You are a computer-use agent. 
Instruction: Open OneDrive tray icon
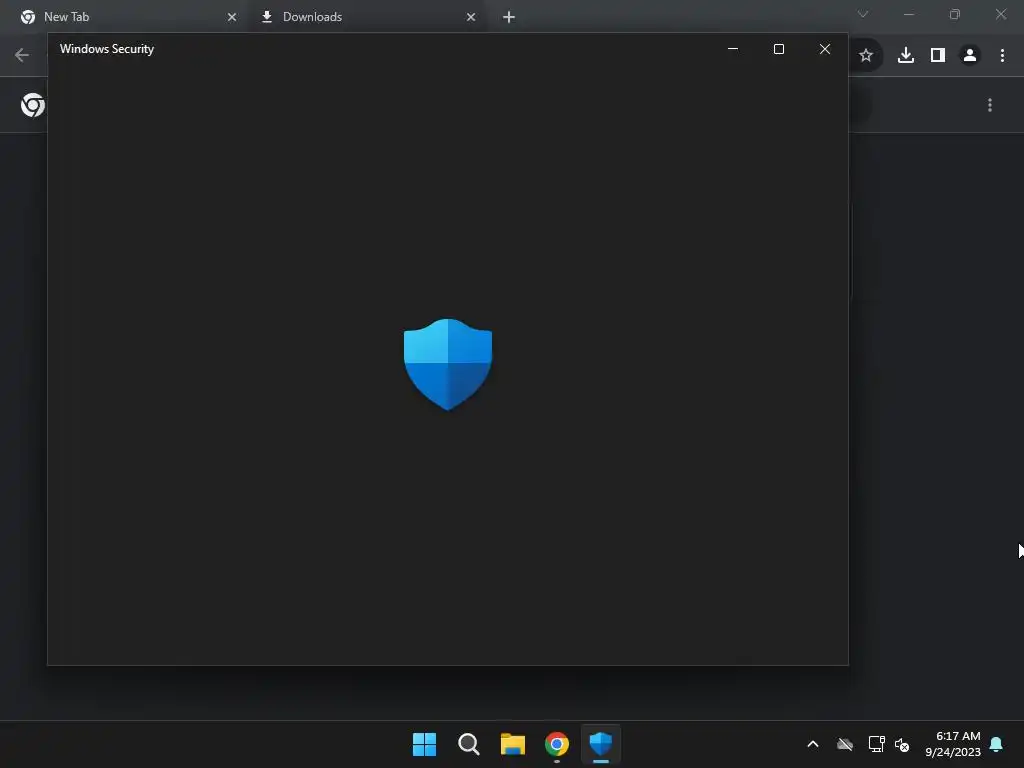pos(845,744)
